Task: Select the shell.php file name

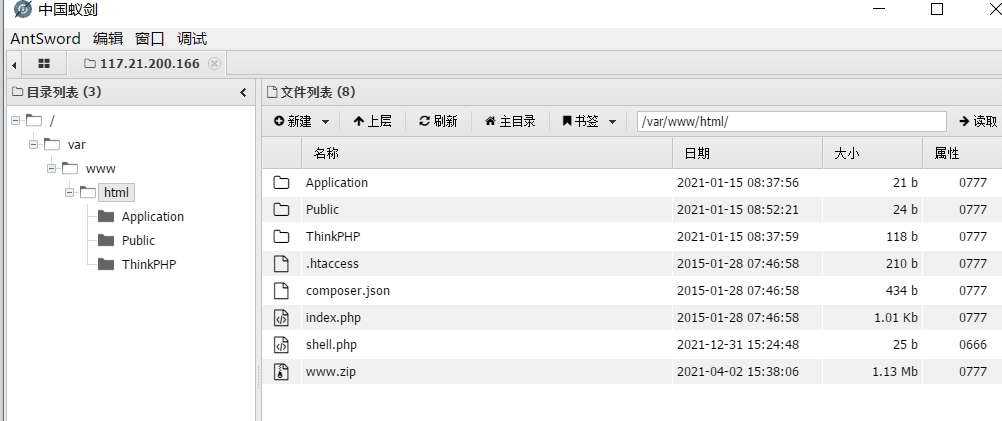Action: [331, 344]
